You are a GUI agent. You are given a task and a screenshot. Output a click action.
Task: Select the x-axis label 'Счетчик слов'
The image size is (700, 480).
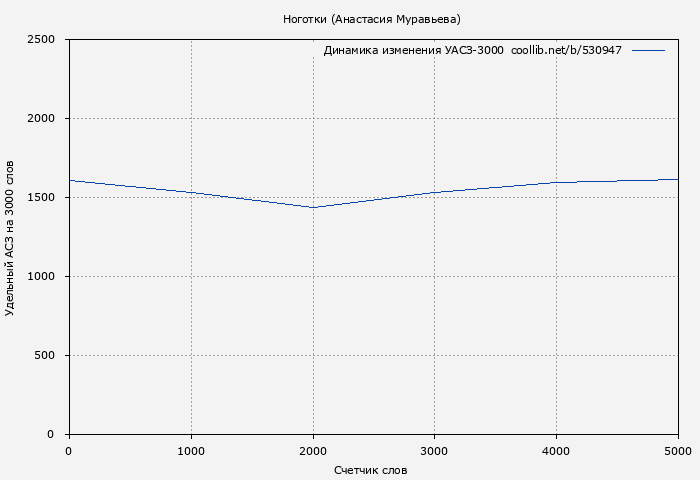click(x=371, y=470)
